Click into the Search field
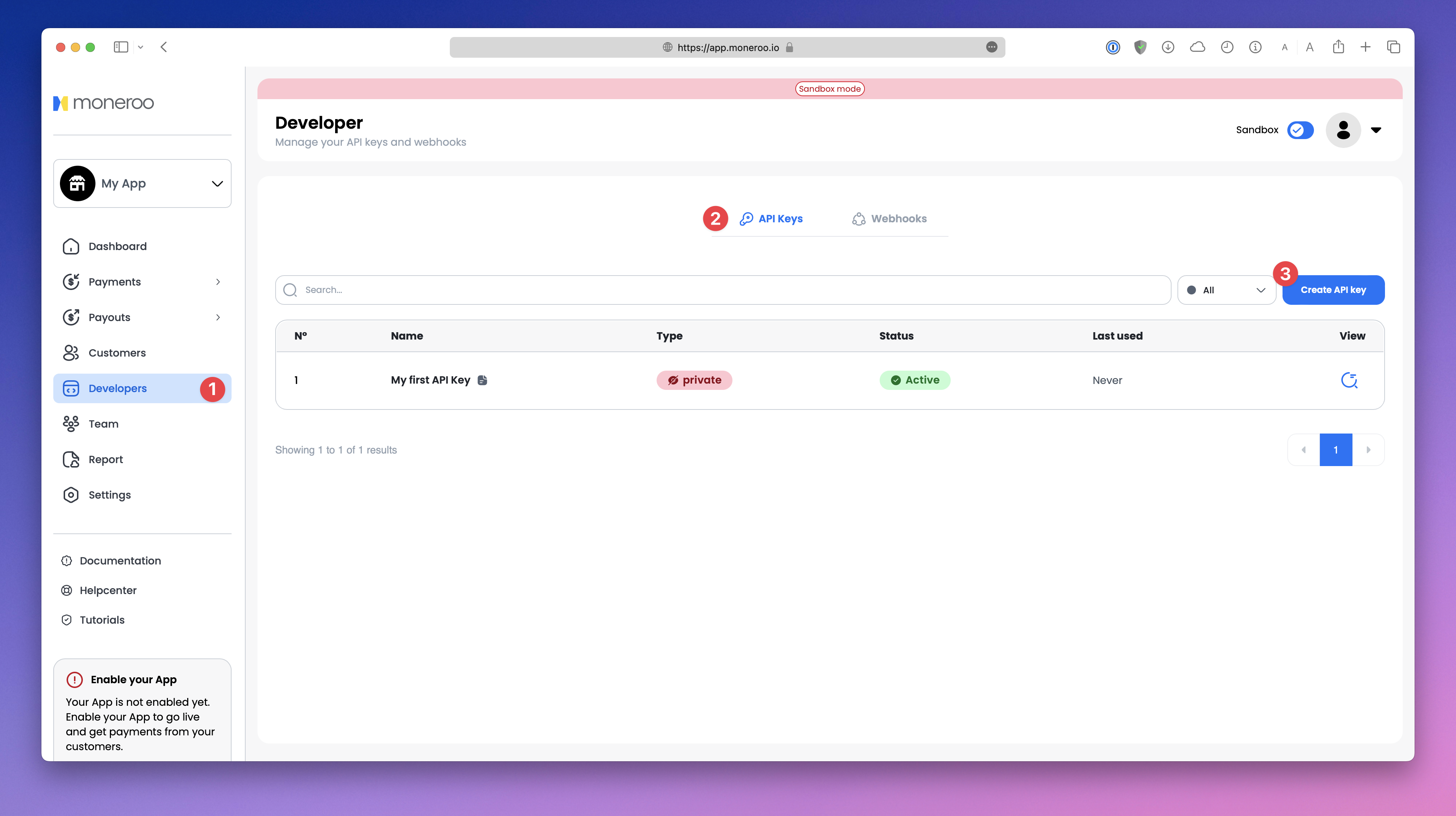Viewport: 1456px width, 816px height. point(724,290)
